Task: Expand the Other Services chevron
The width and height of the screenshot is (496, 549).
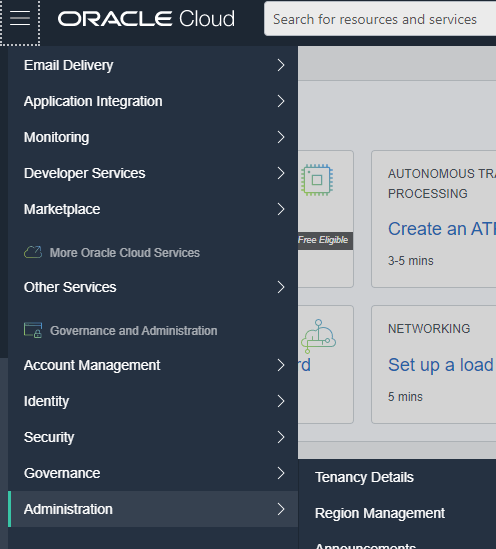Action: [281, 287]
